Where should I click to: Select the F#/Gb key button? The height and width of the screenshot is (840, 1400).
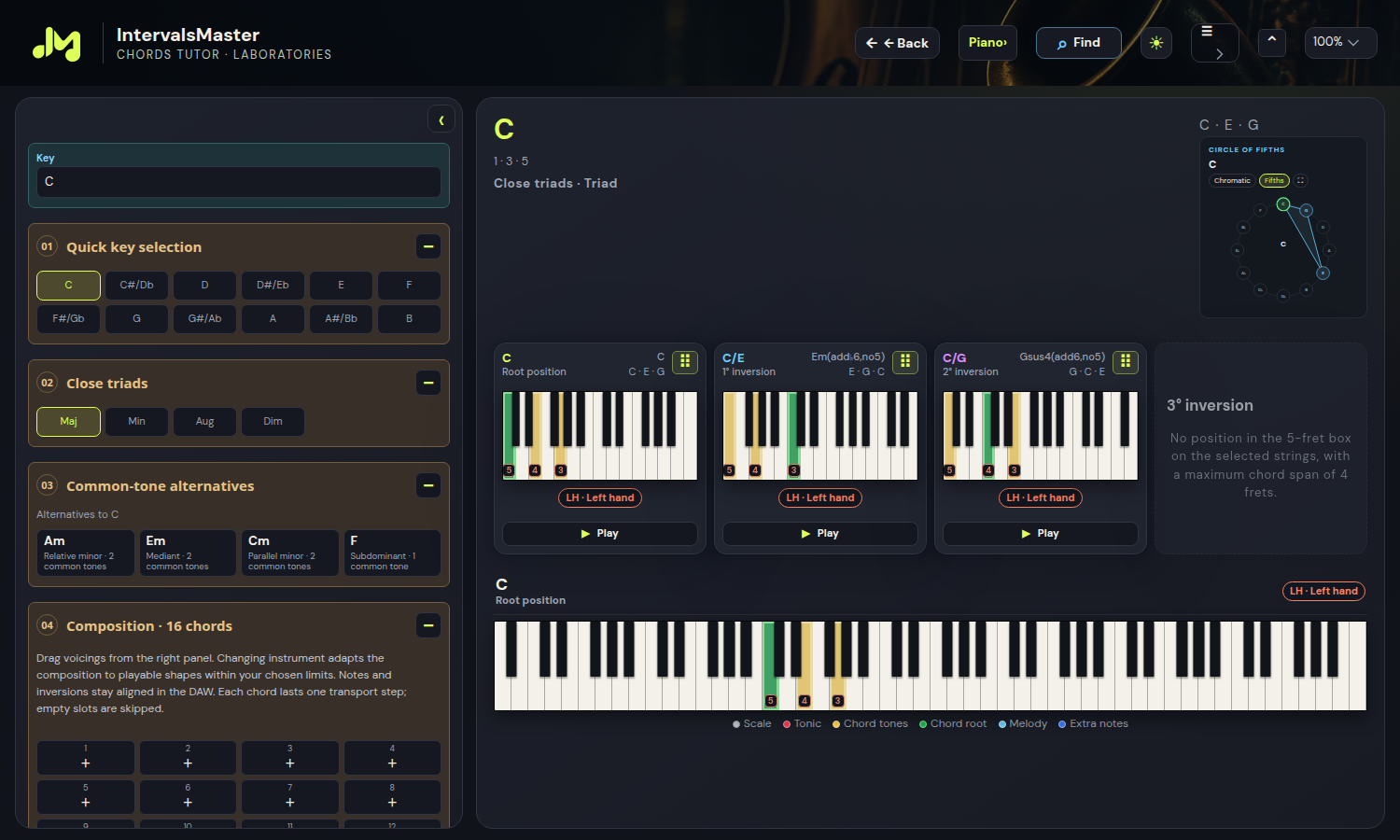point(68,318)
